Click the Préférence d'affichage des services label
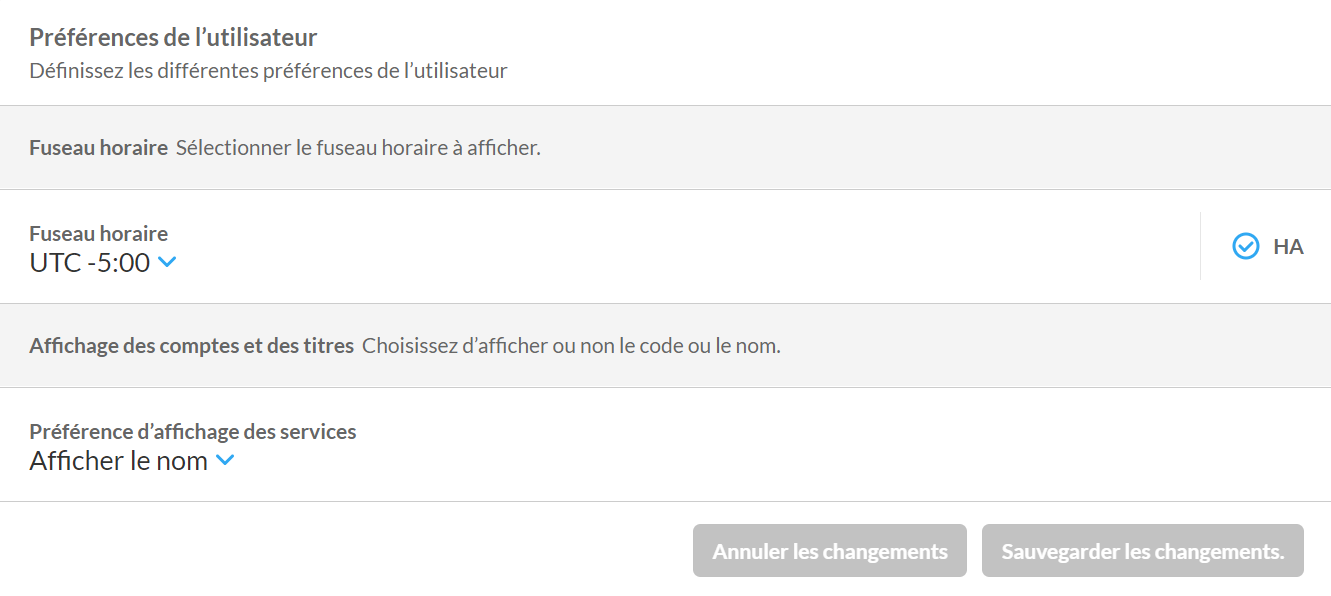Viewport: 1331px width, 596px height. [x=192, y=431]
